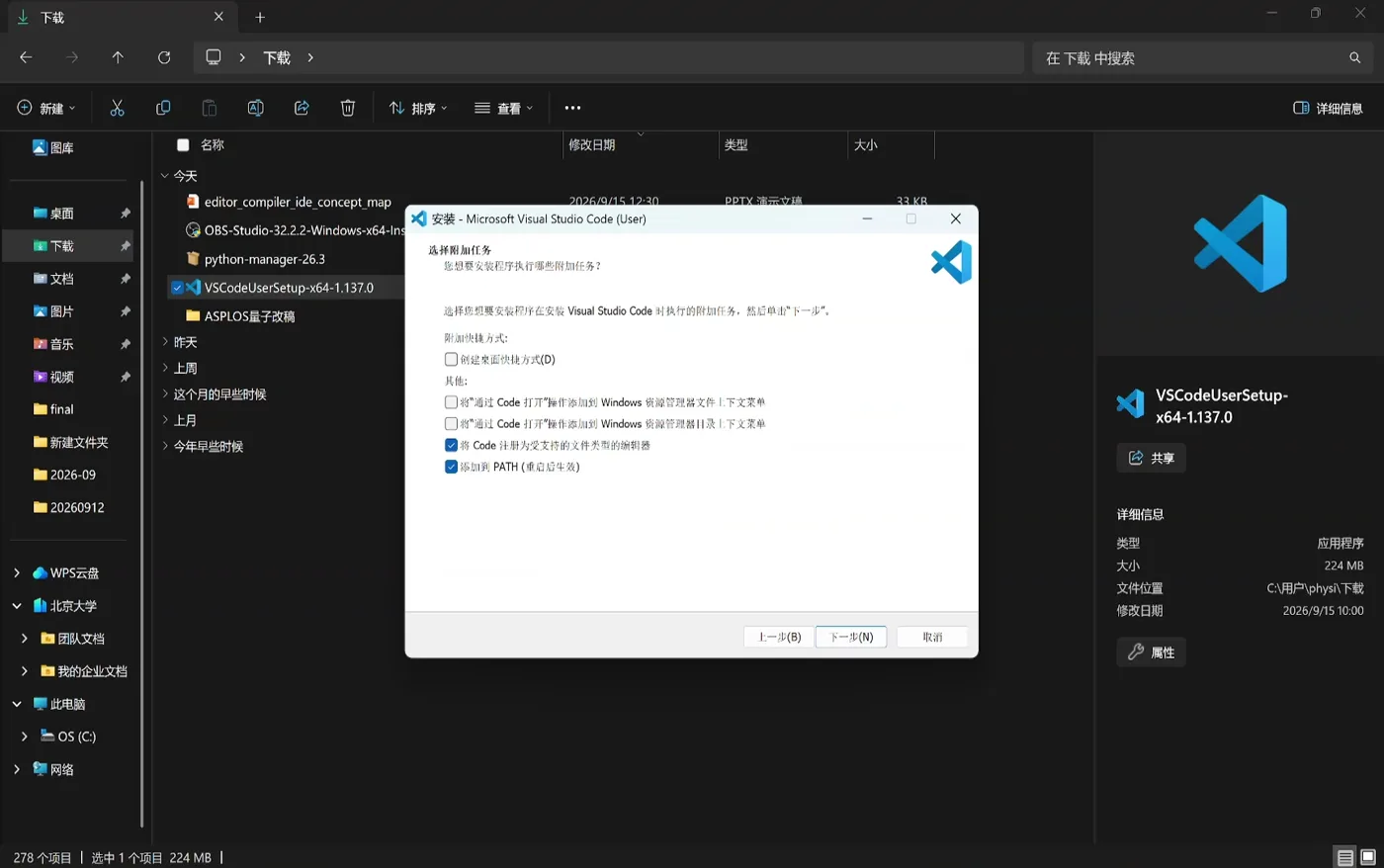
Task: Click the 修改日期 column header
Action: pyautogui.click(x=641, y=145)
